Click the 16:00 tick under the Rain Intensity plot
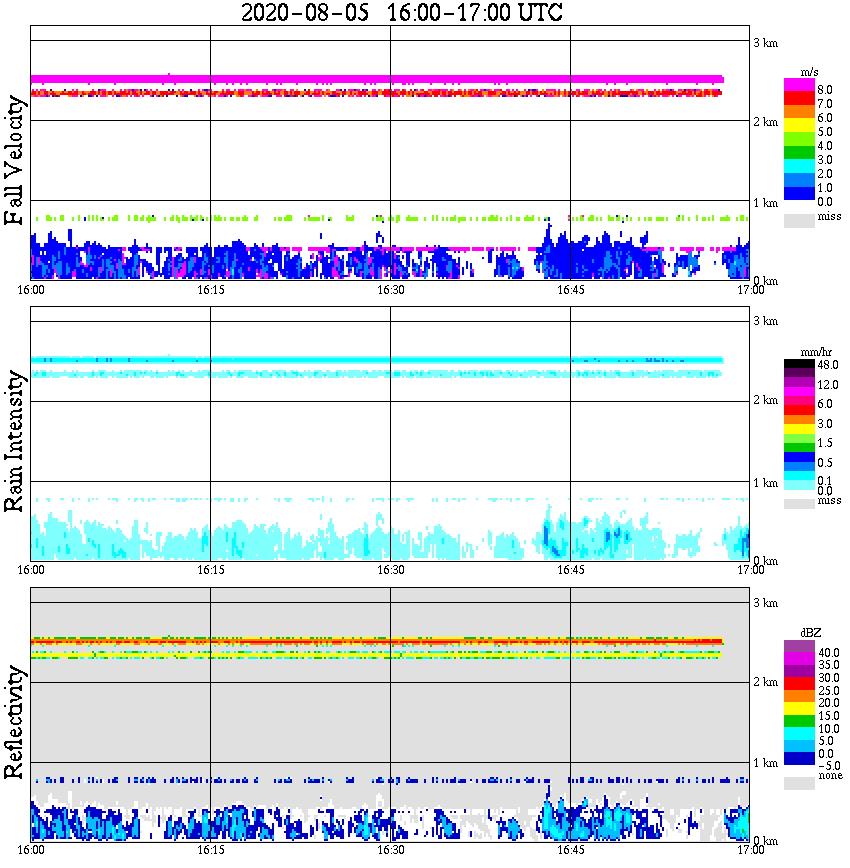The width and height of the screenshot is (850, 868). coord(30,570)
